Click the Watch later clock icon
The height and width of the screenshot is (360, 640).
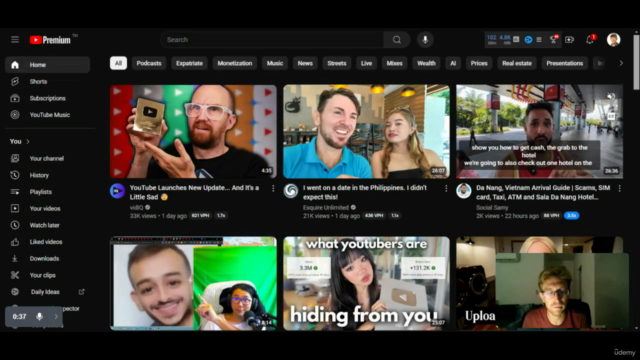point(15,225)
